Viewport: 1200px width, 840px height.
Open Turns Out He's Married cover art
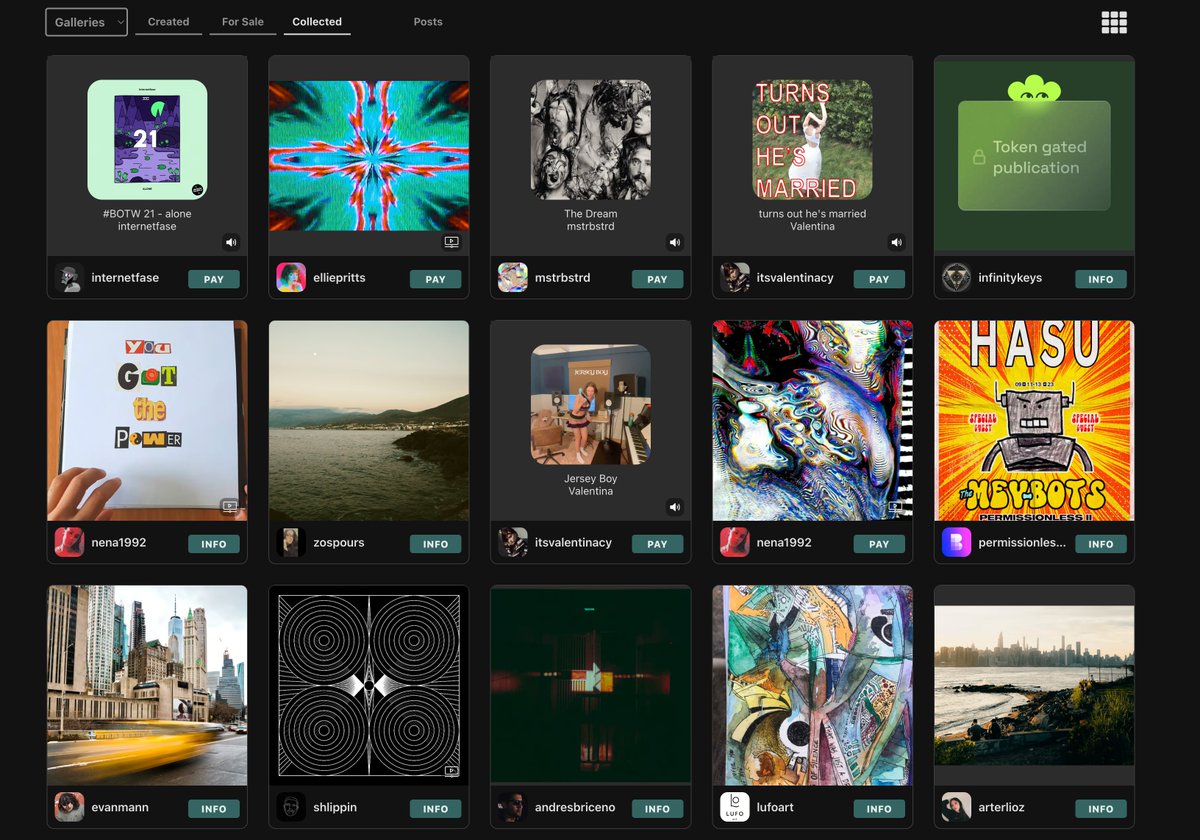tap(812, 140)
